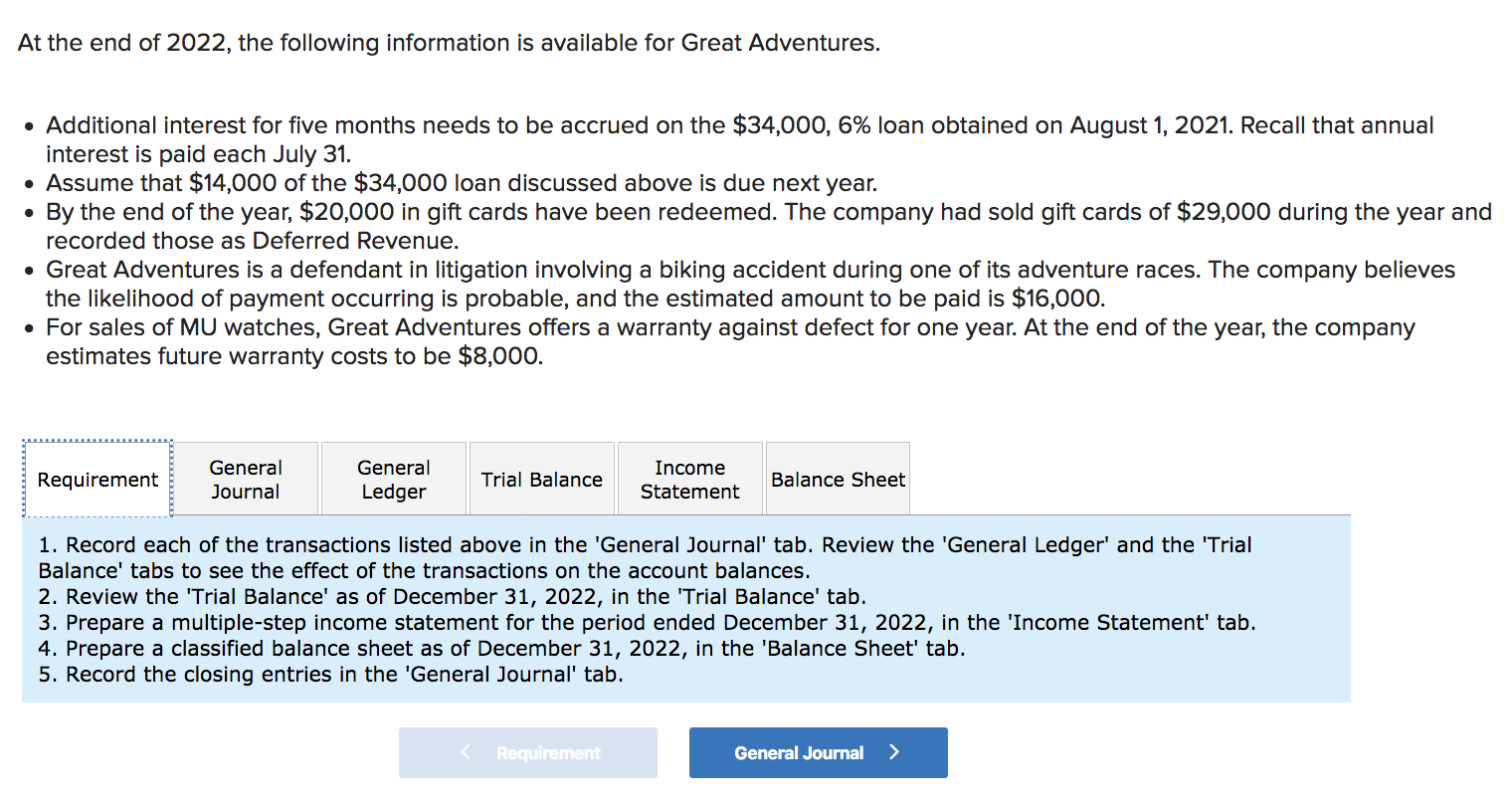The image size is (1512, 806).
Task: Click the gift cards Deferred Revenue bullet
Action: pyautogui.click(x=768, y=226)
